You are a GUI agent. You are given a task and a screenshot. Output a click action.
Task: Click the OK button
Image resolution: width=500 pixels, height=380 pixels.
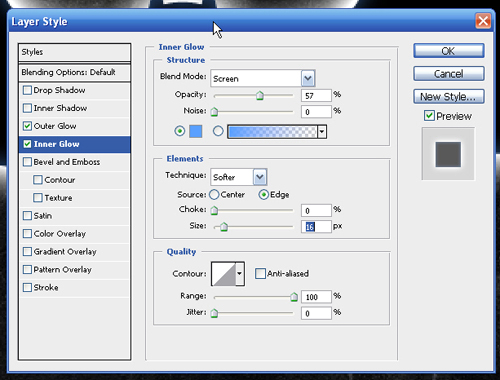click(449, 51)
